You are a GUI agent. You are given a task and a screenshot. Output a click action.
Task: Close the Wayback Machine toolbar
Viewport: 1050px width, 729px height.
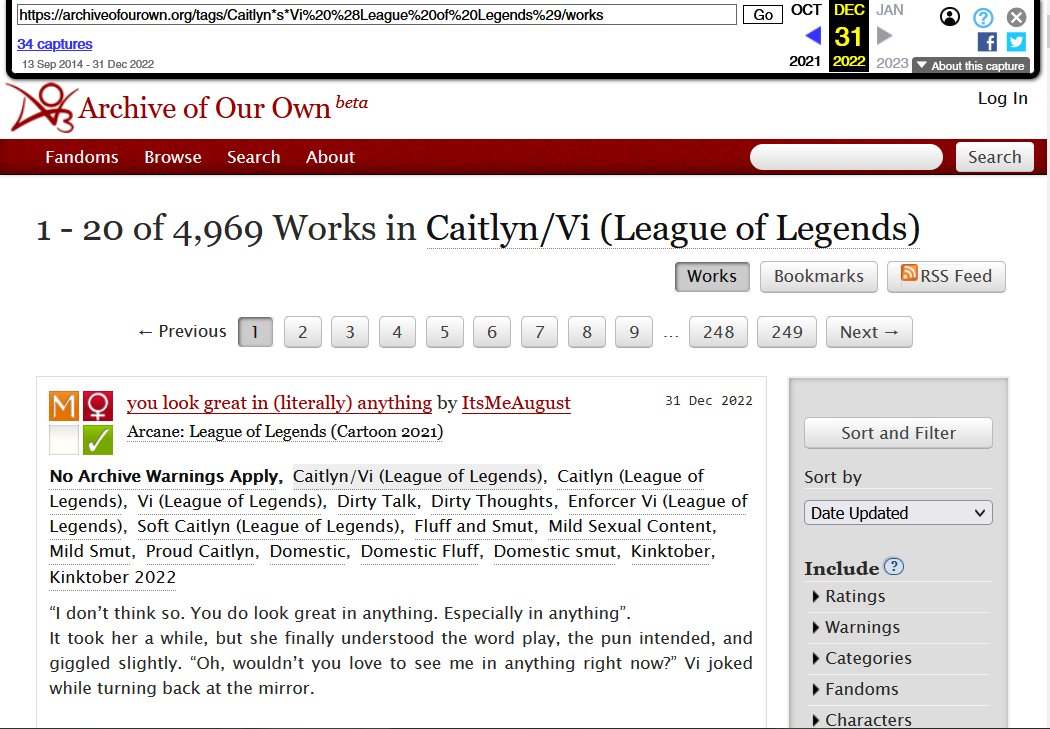click(1017, 17)
